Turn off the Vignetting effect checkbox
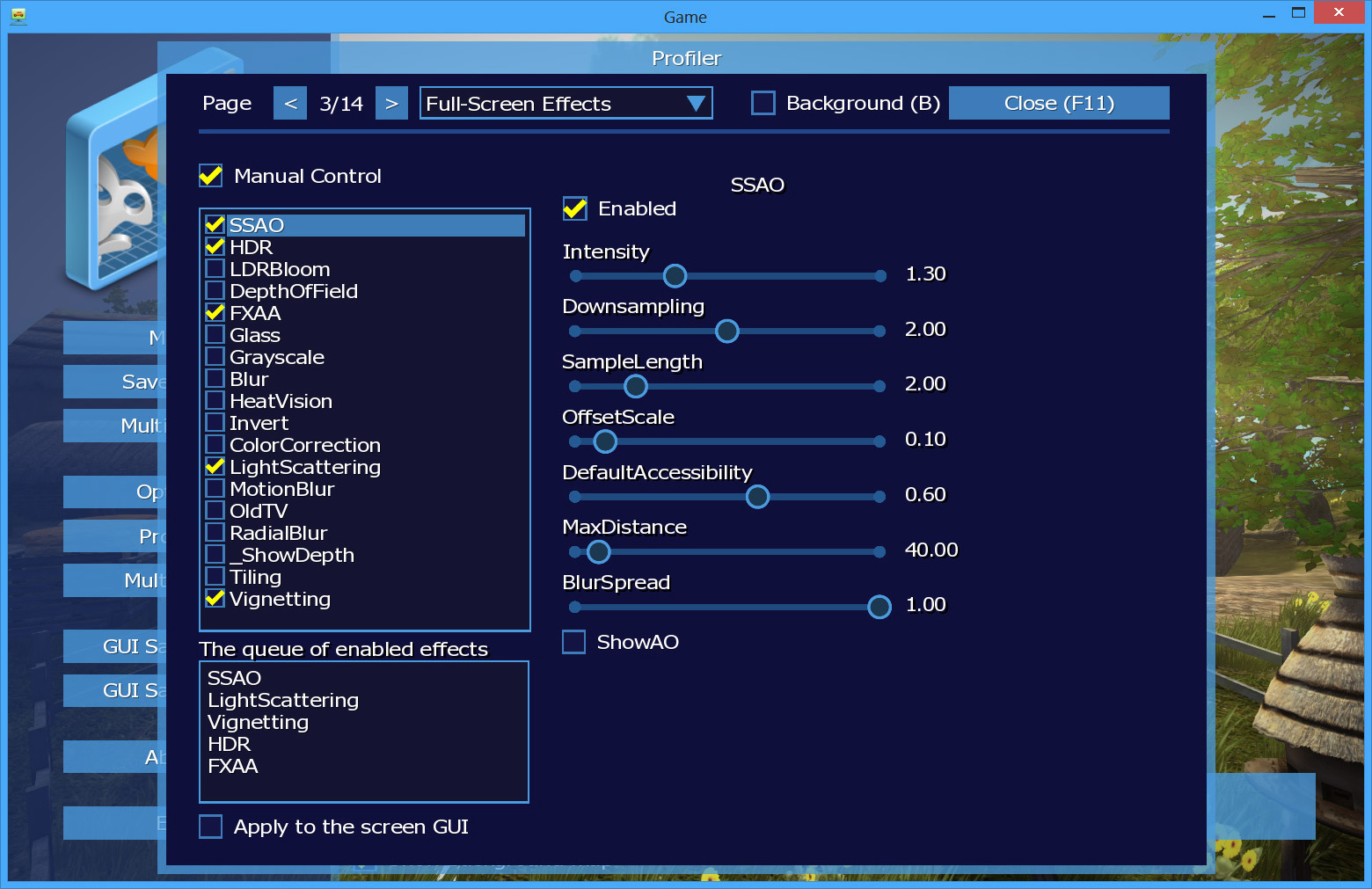The image size is (1372, 889). [215, 599]
